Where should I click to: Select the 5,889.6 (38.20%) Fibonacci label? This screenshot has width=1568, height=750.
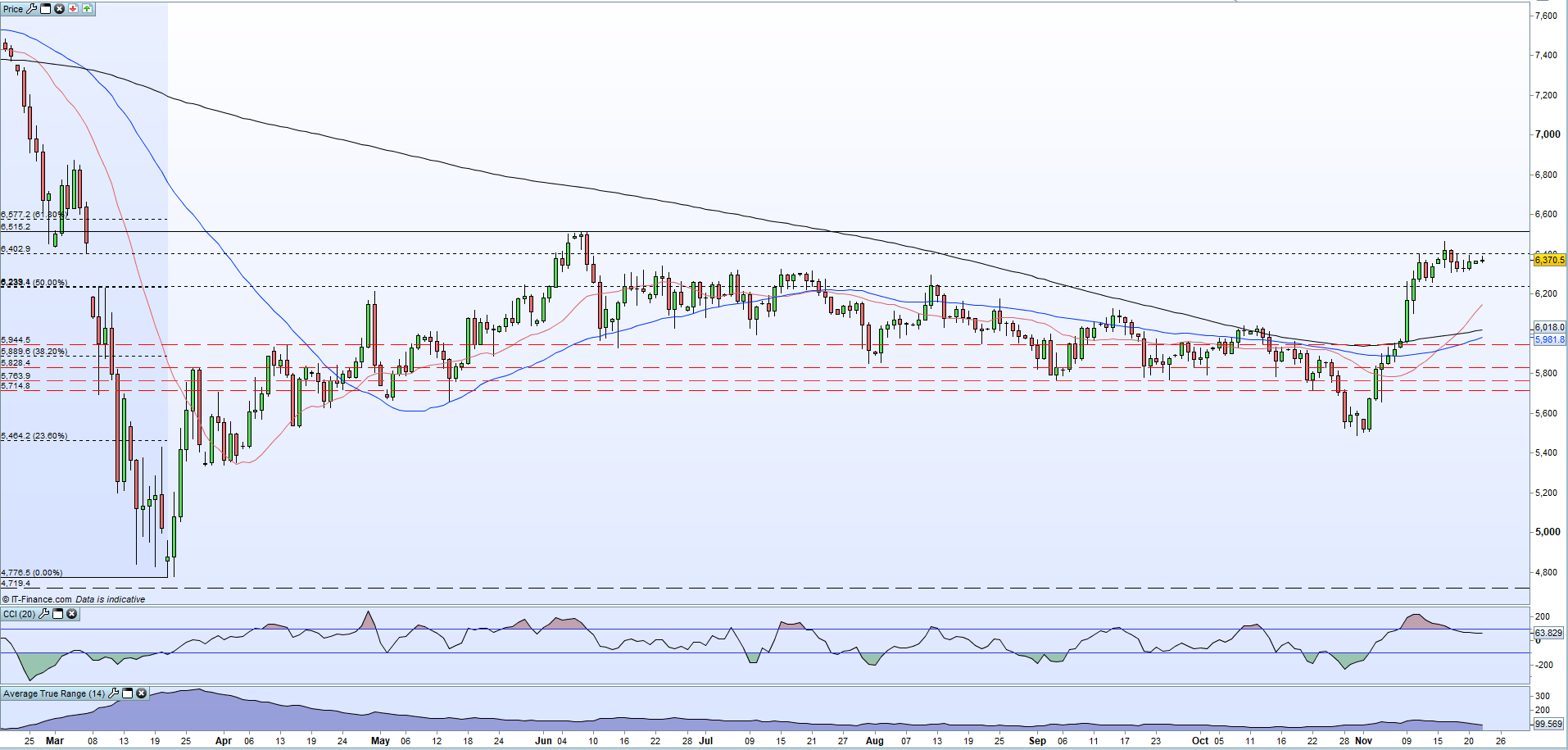click(x=34, y=352)
